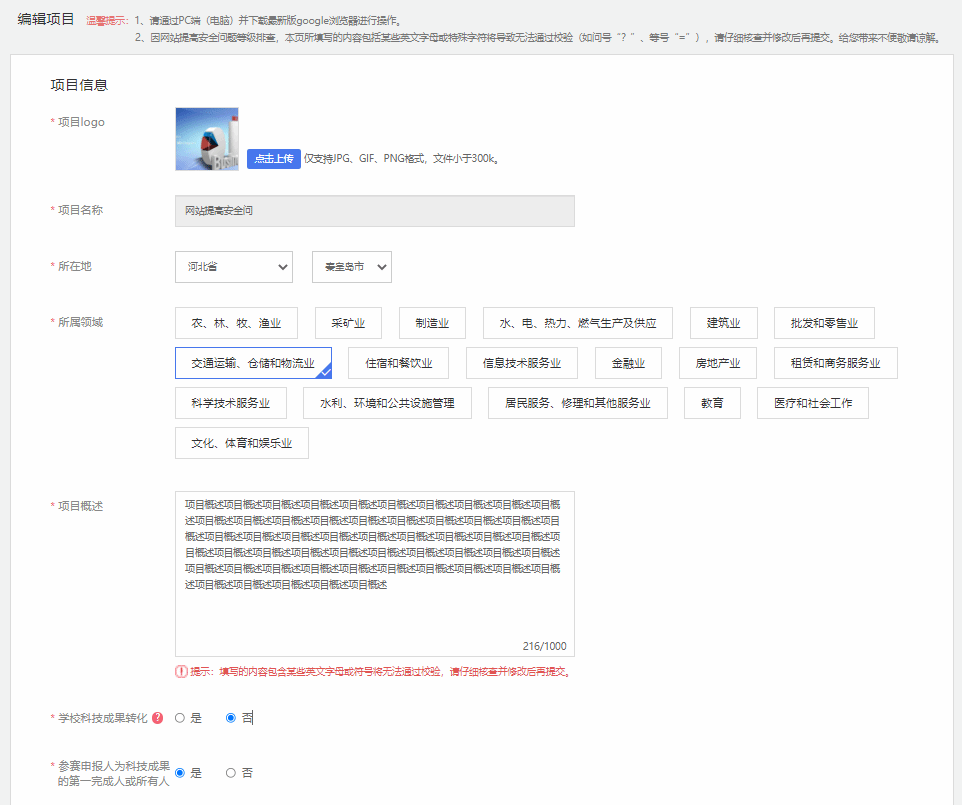Screen dimensions: 962x805
Task: Select 是 for 学校科技成果转化
Action: (181, 718)
